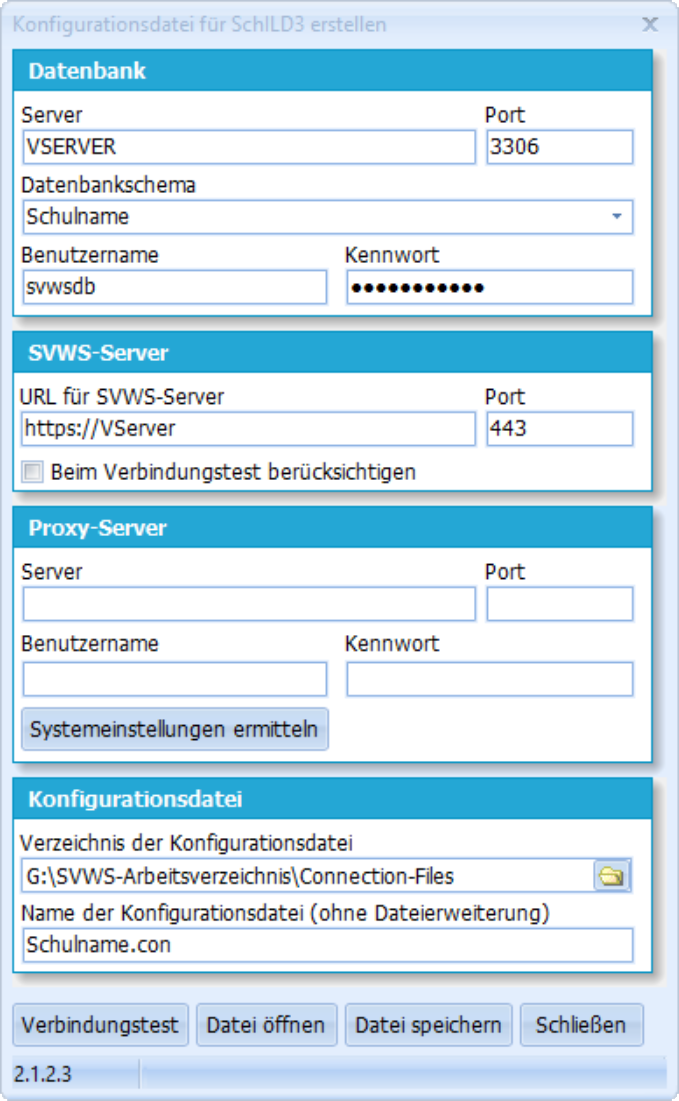Browse for the configuration file folder
Image resolution: width=679 pixels, height=1101 pixels.
pos(612,876)
